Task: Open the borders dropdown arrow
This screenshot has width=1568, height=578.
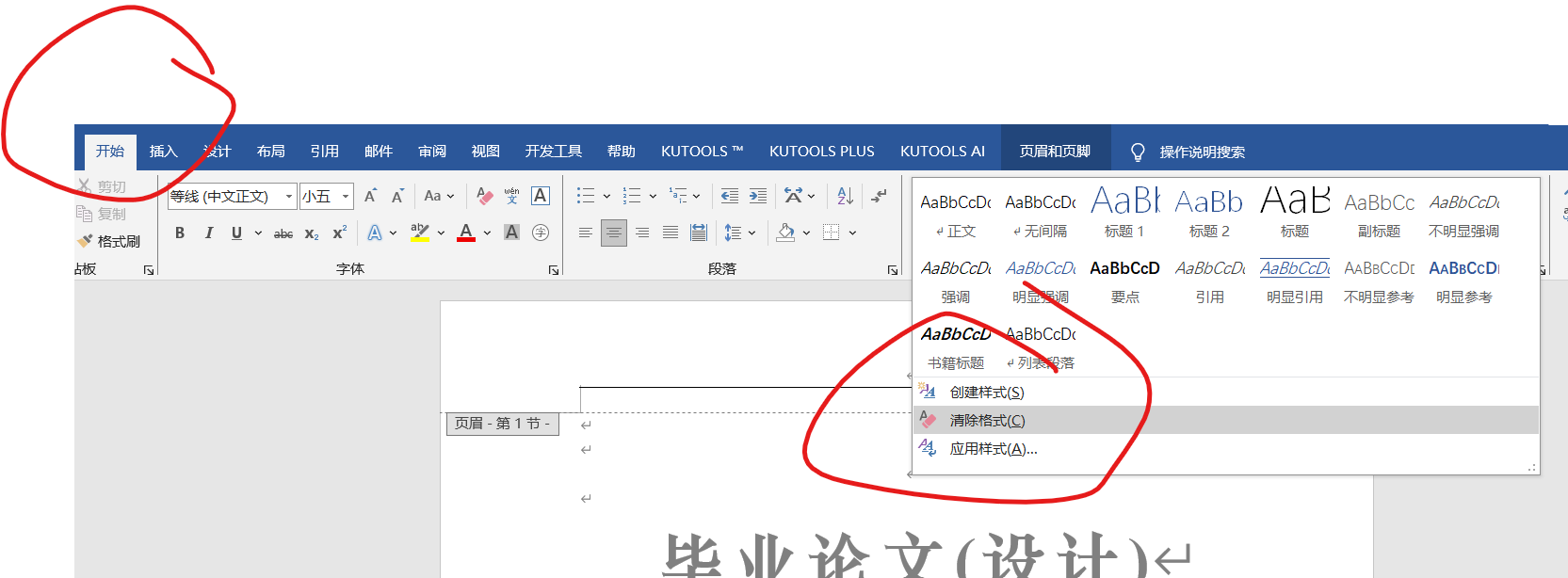Action: (852, 233)
